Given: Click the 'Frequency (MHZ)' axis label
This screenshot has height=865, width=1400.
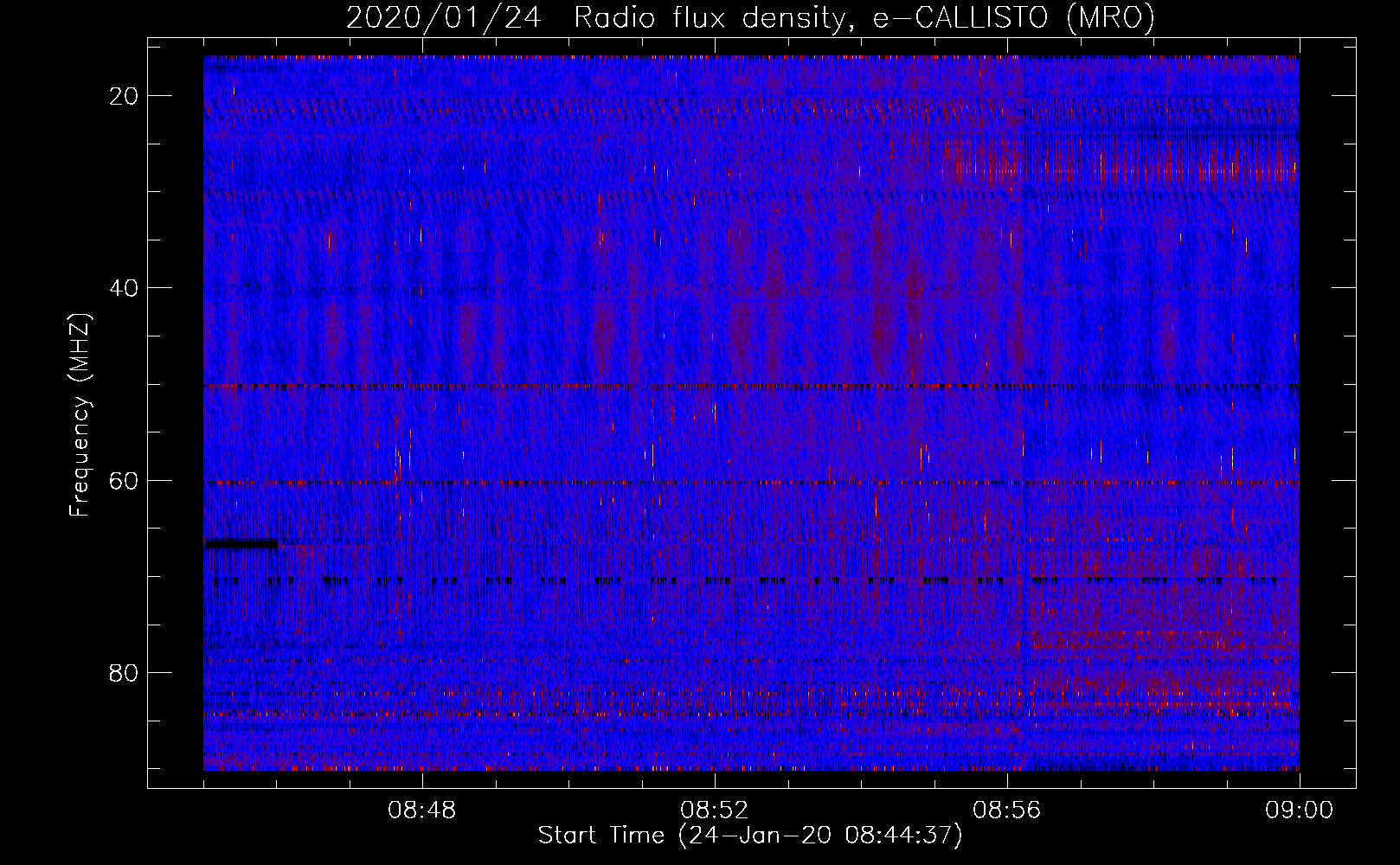Looking at the screenshot, I should tap(80, 415).
